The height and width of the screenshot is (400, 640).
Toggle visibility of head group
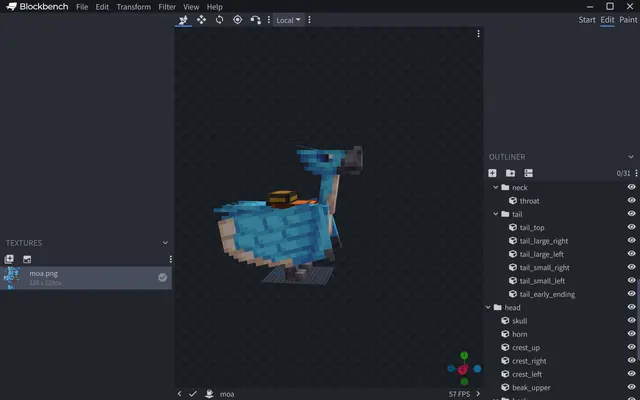click(x=631, y=307)
